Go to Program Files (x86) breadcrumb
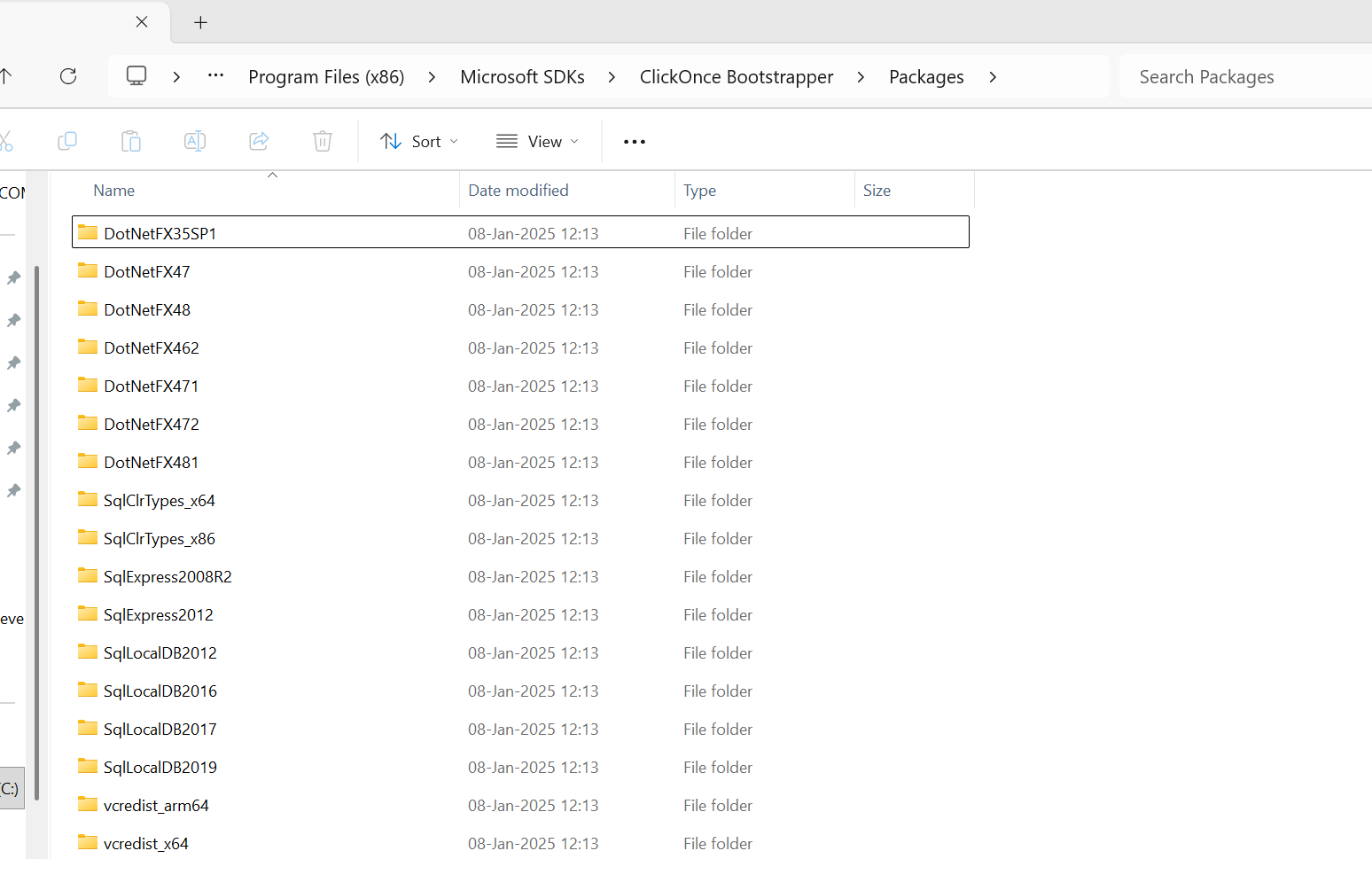The width and height of the screenshot is (1372, 890). (326, 77)
